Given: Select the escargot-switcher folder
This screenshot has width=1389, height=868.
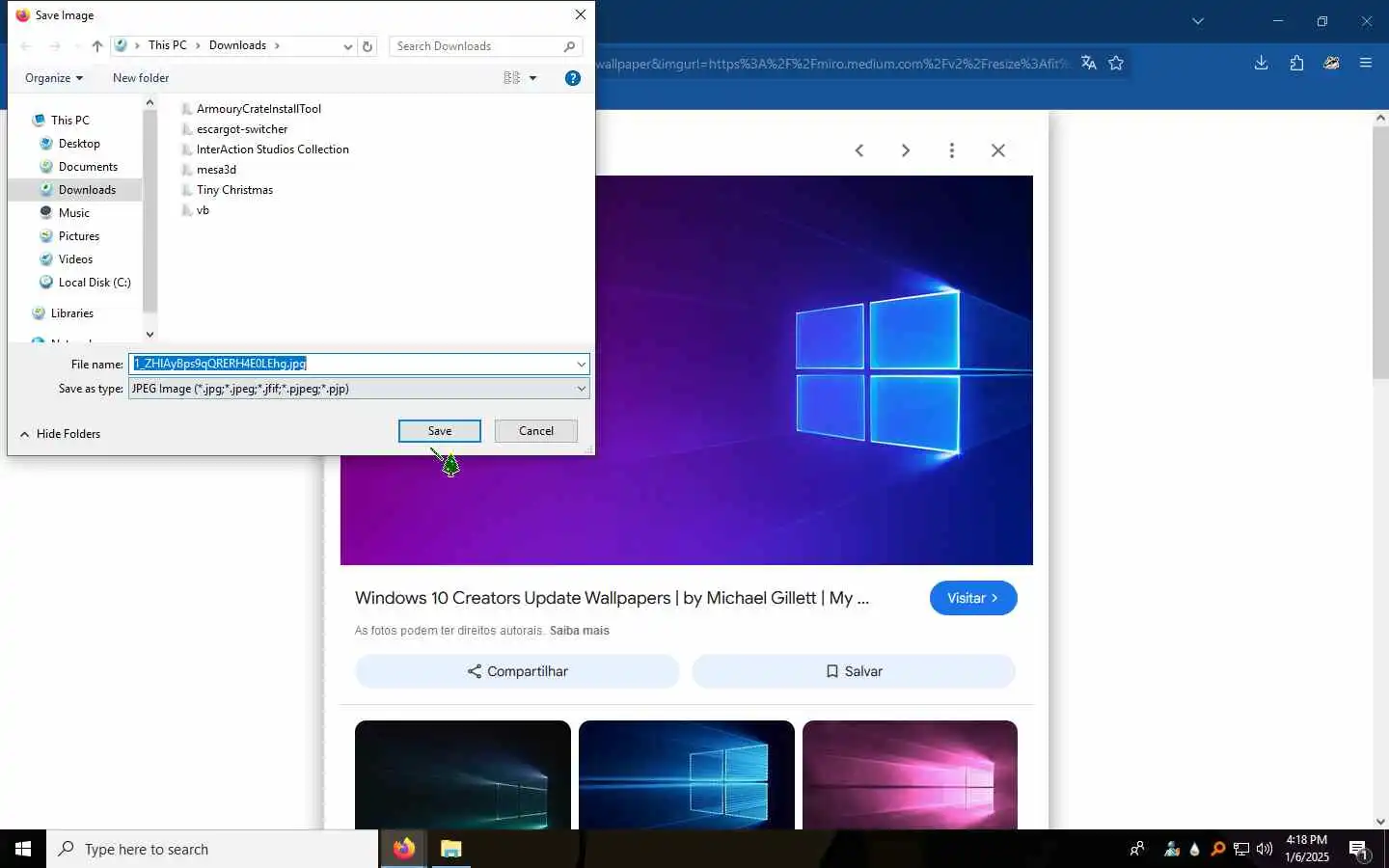Looking at the screenshot, I should pos(242,129).
